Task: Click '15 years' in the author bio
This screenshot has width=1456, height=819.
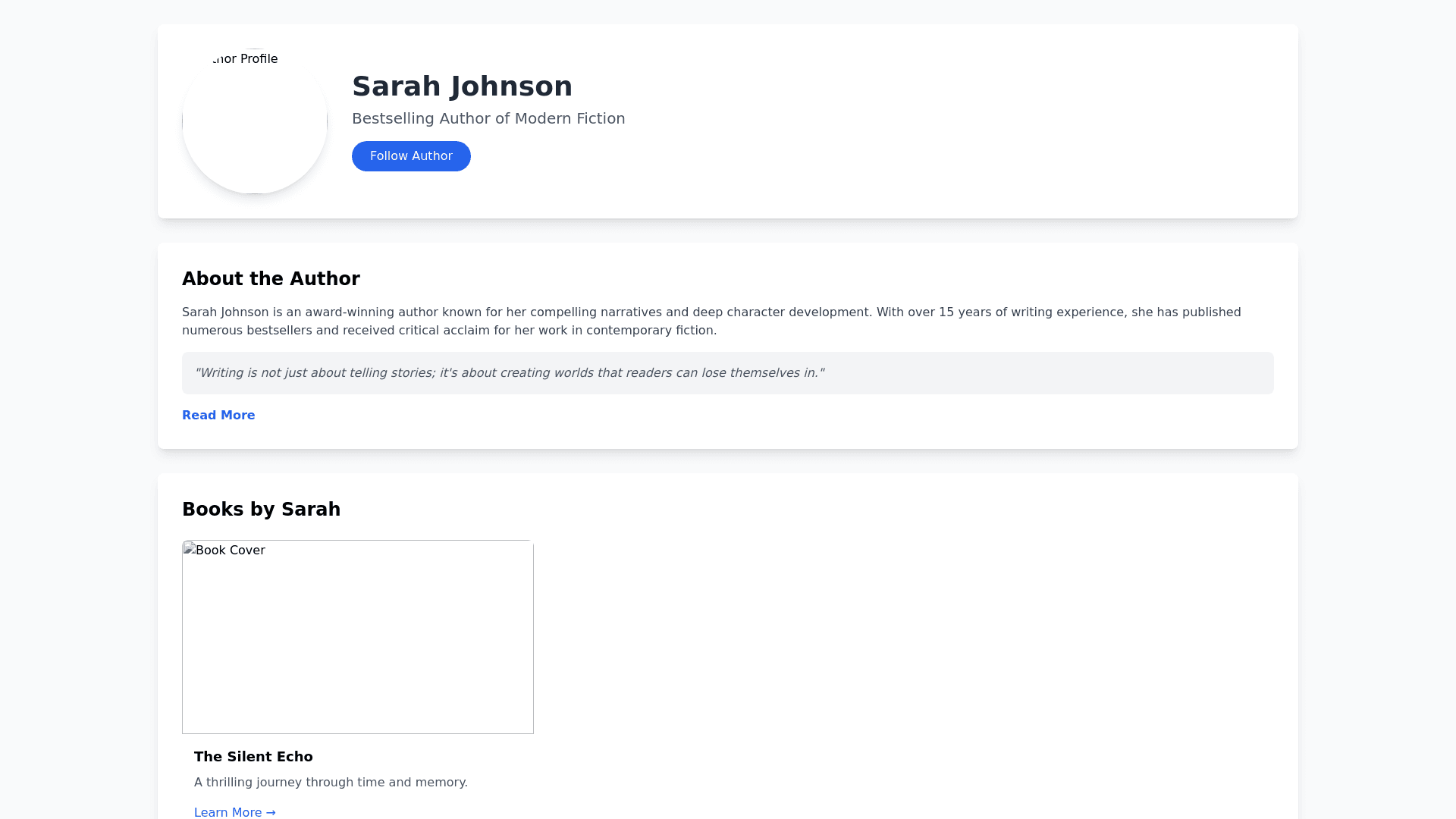Action: pyautogui.click(x=964, y=312)
